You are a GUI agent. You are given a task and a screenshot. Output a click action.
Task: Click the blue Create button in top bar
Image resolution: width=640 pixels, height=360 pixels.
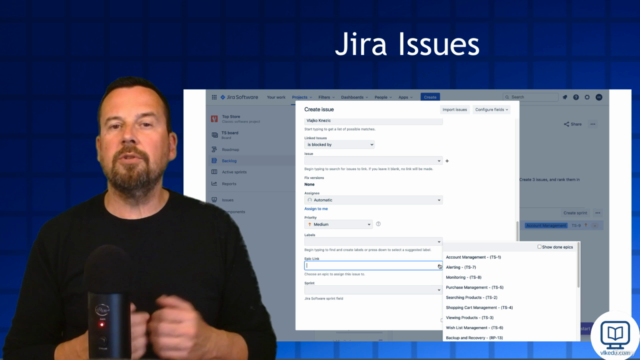(x=430, y=97)
